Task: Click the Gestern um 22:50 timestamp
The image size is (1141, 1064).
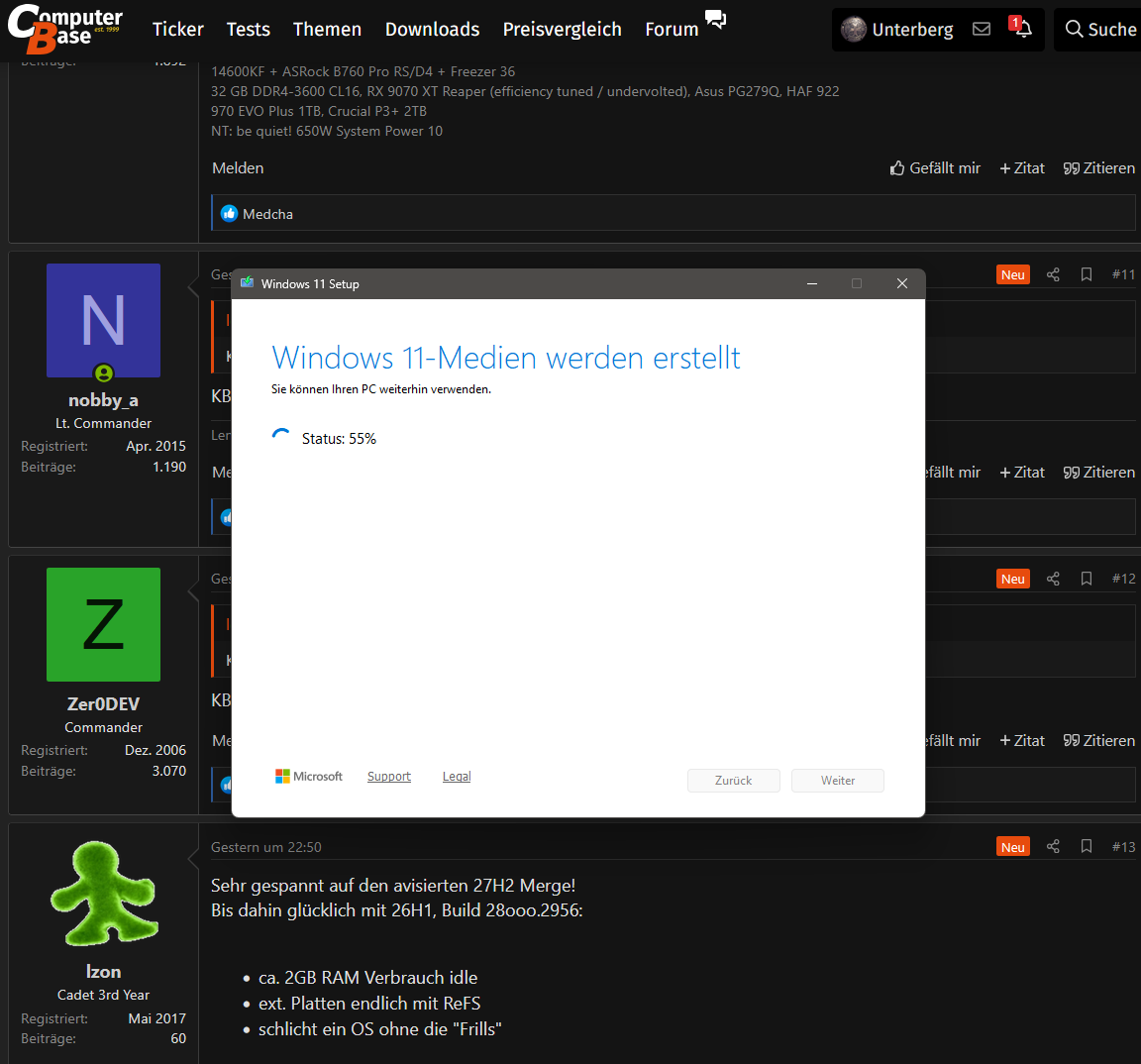Action: 266,847
